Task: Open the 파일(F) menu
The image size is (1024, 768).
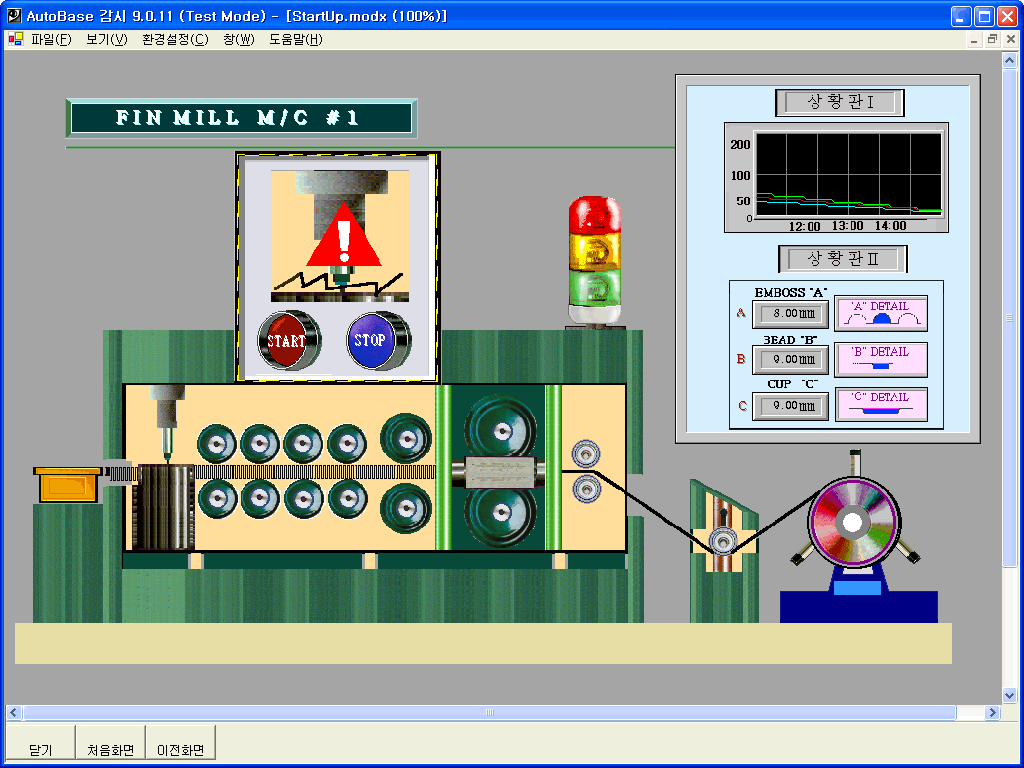Action: [x=51, y=40]
